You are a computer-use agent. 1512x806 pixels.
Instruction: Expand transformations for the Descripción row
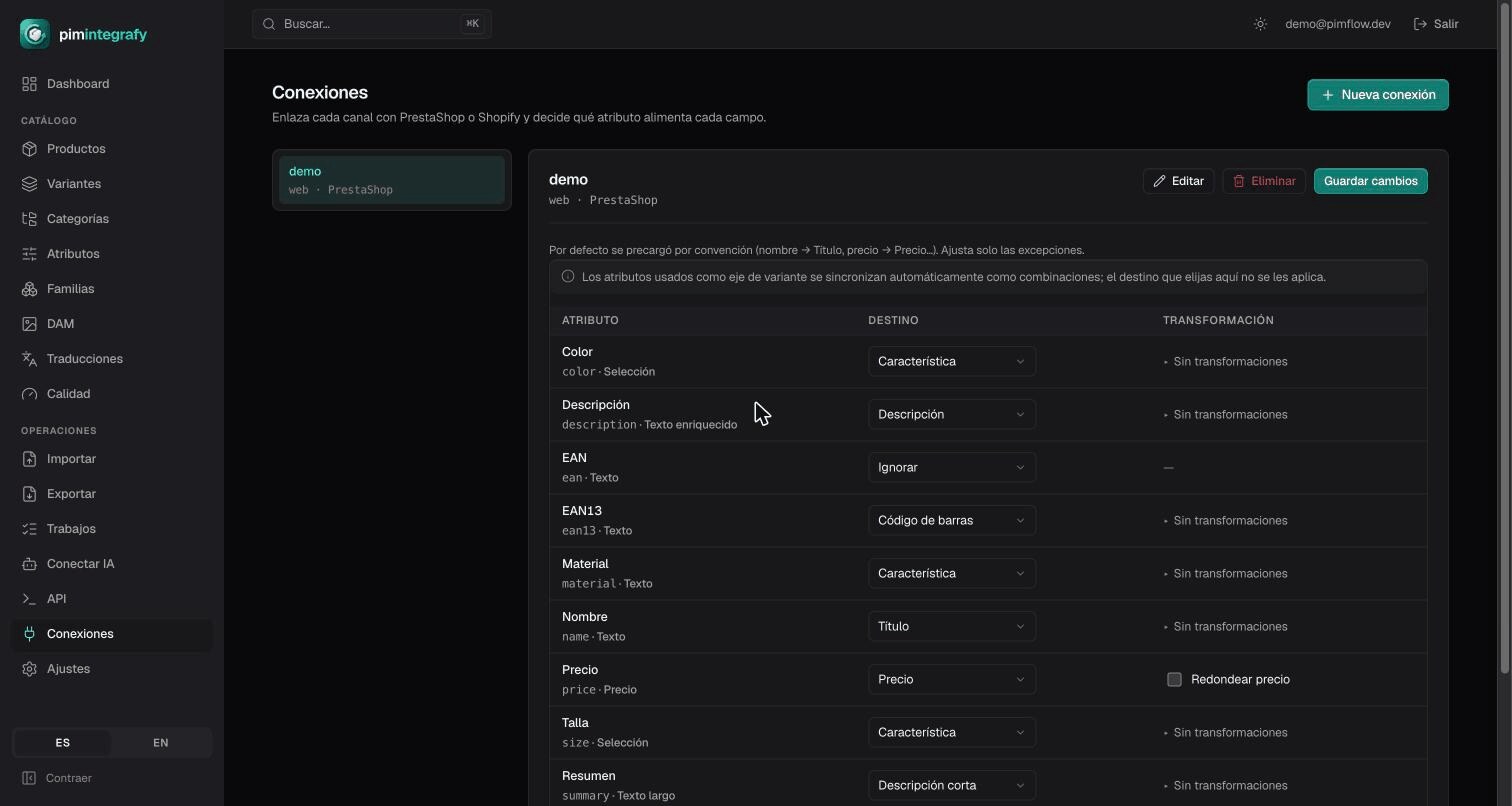click(x=1225, y=415)
